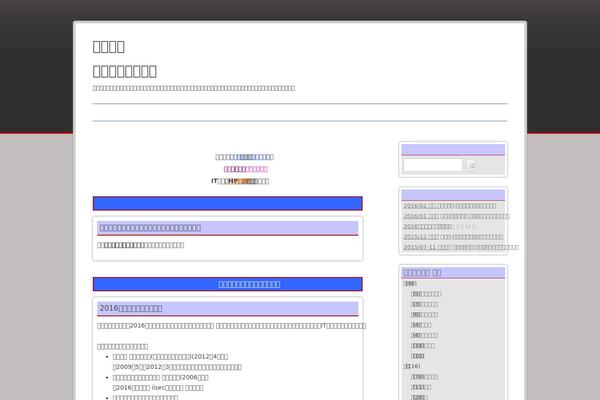Open recent entry link starting with 2016/01
Image resolution: width=600 pixels, height=400 pixels.
[457, 216]
